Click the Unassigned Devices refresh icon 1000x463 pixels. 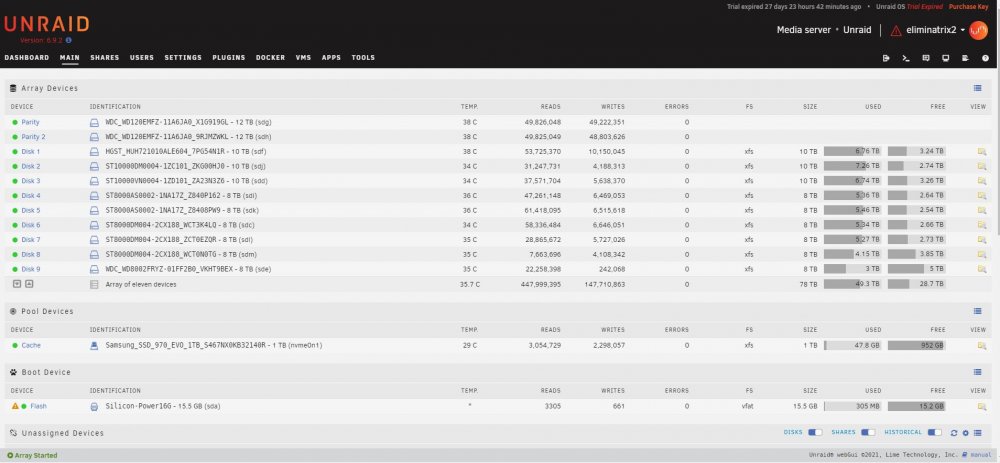pos(954,433)
